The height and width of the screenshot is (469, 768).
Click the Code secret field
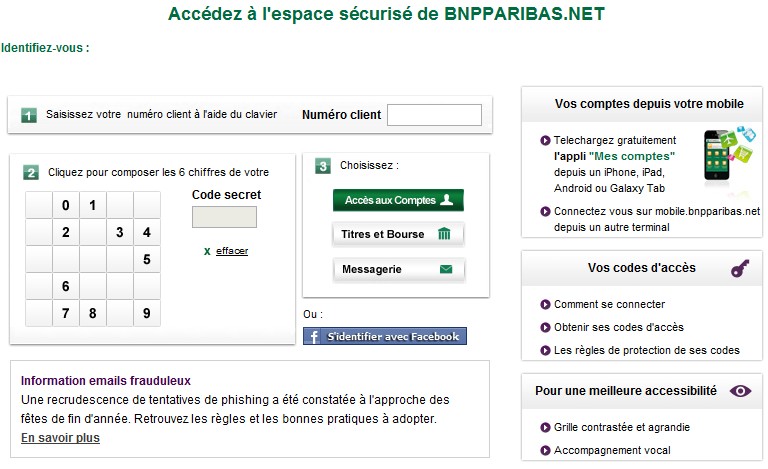click(224, 217)
